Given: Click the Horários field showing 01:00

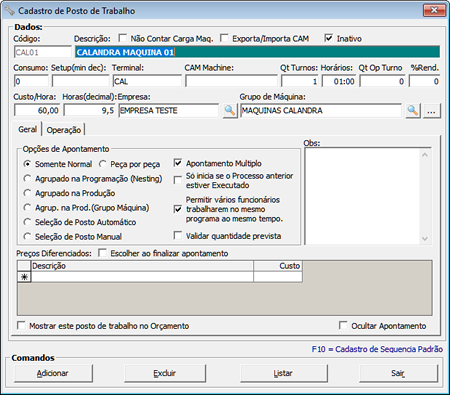Looking at the screenshot, I should click(339, 81).
